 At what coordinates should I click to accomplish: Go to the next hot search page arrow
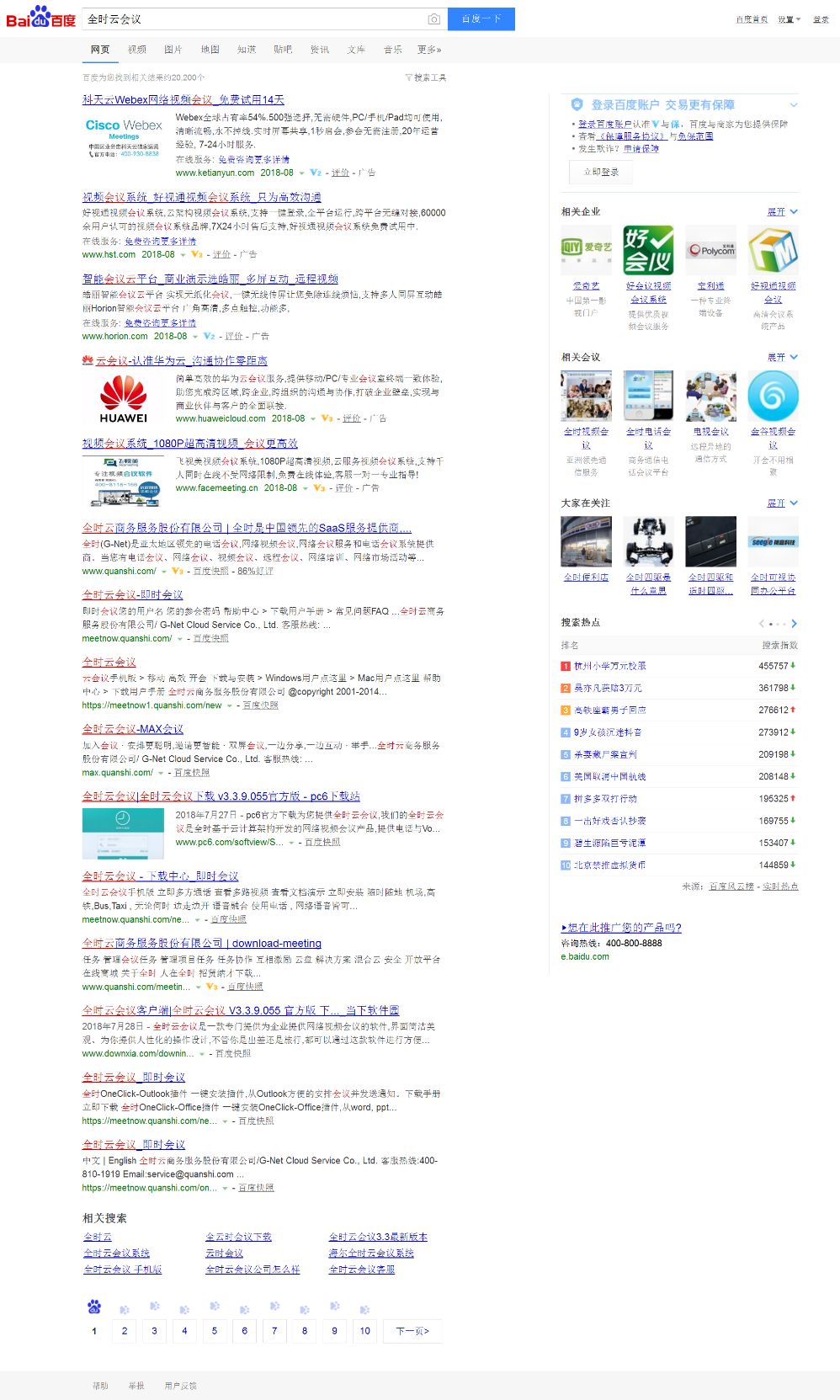click(794, 624)
